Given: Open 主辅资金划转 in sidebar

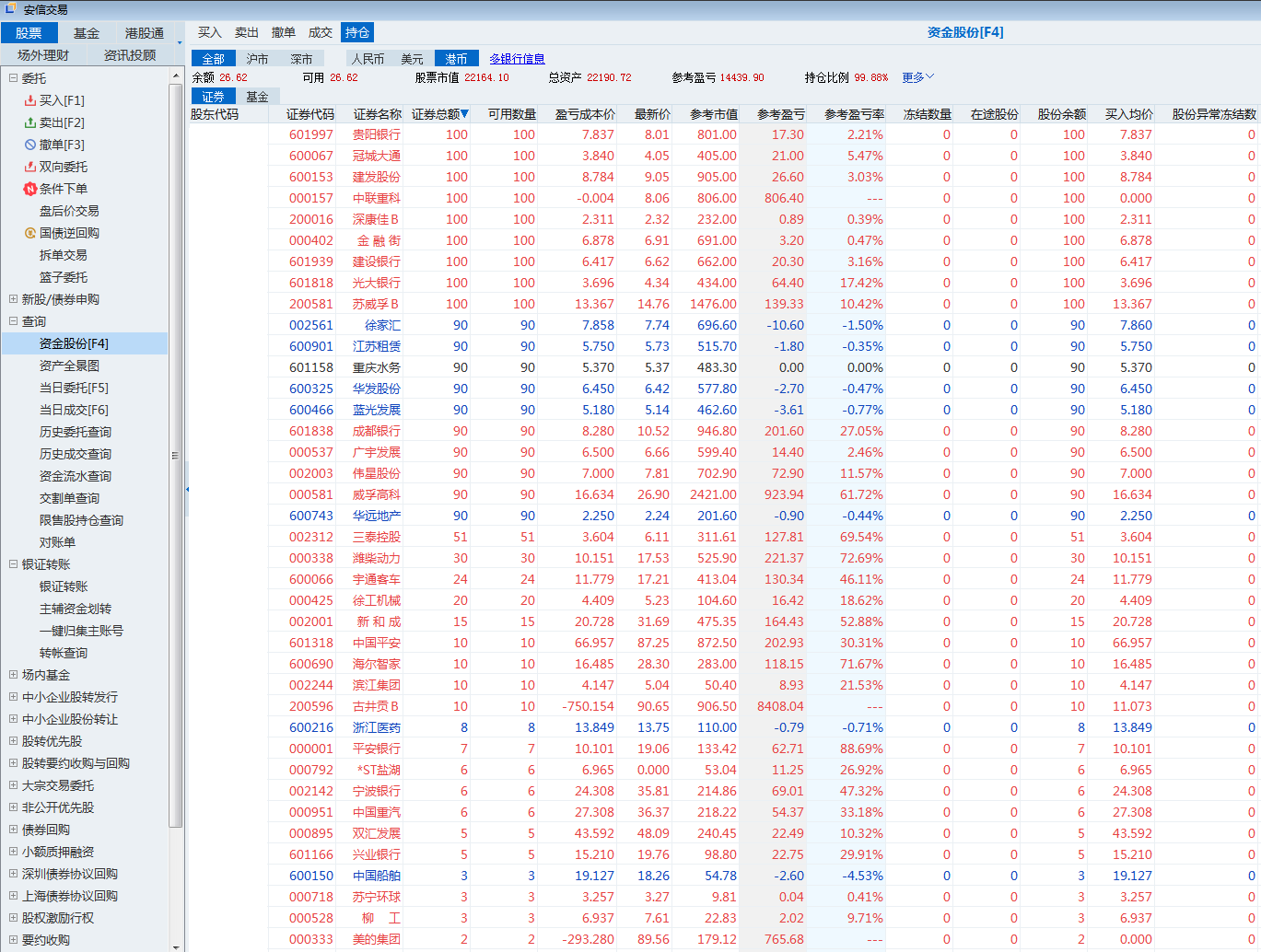Looking at the screenshot, I should 76,609.
